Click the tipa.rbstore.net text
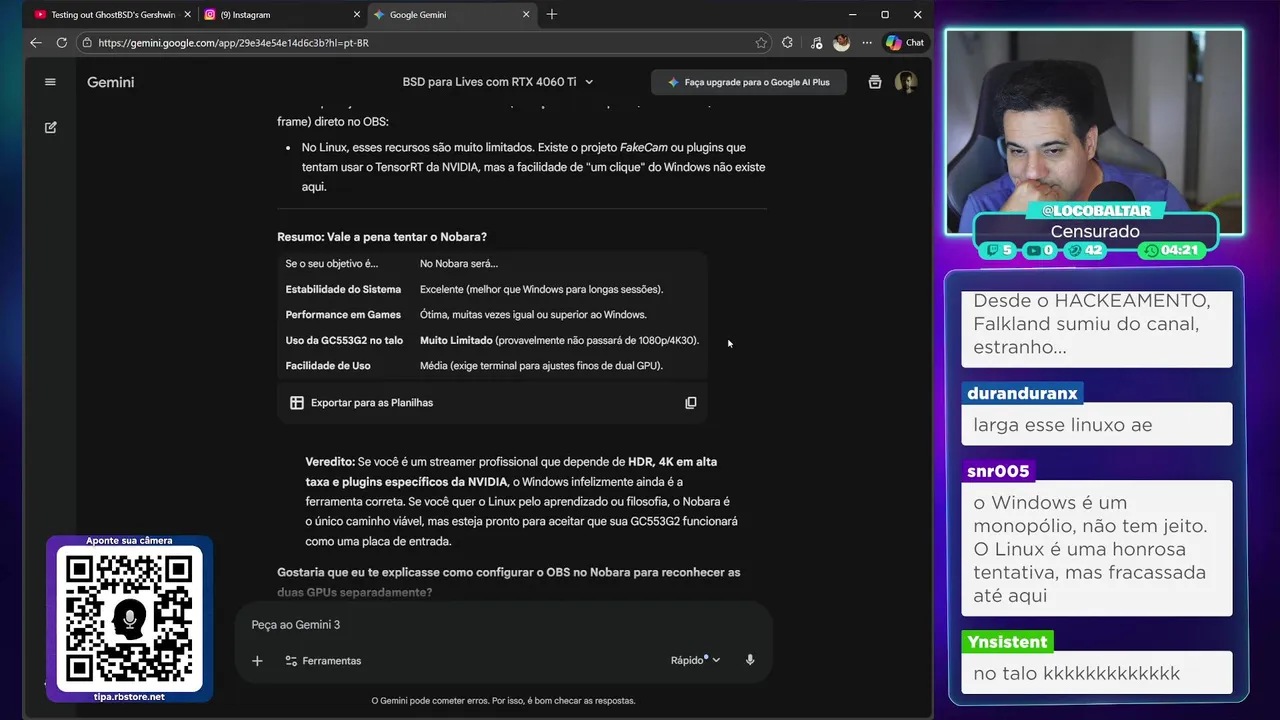 click(129, 697)
